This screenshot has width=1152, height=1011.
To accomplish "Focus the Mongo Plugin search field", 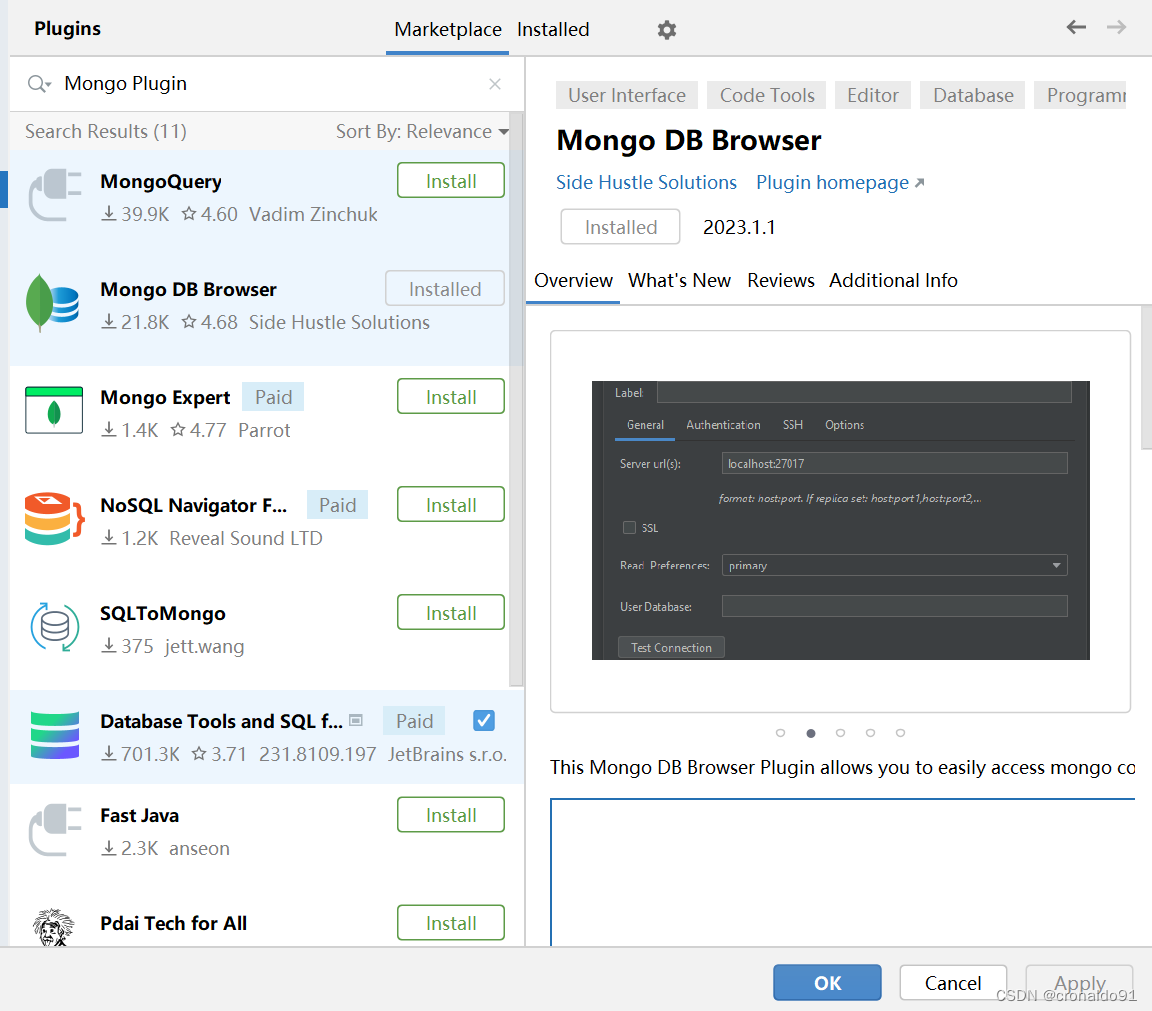I will coord(267,84).
